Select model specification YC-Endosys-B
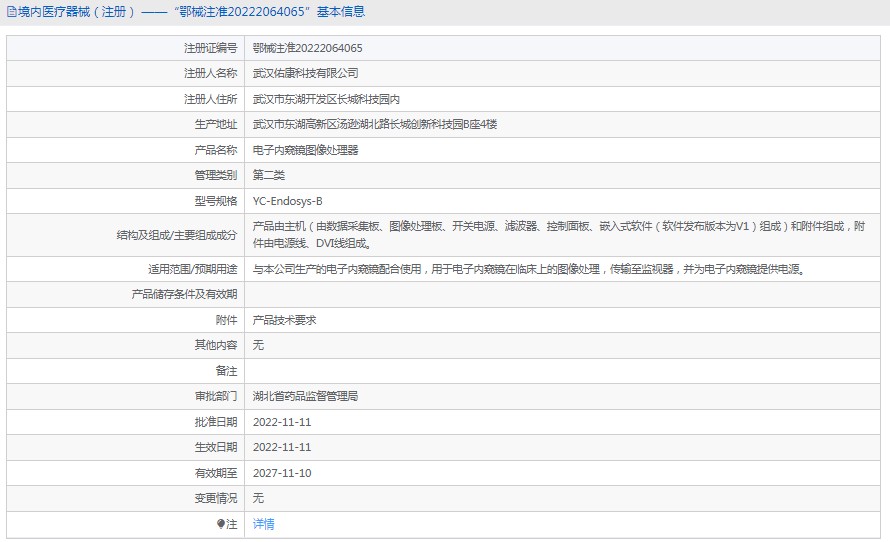 coord(287,201)
